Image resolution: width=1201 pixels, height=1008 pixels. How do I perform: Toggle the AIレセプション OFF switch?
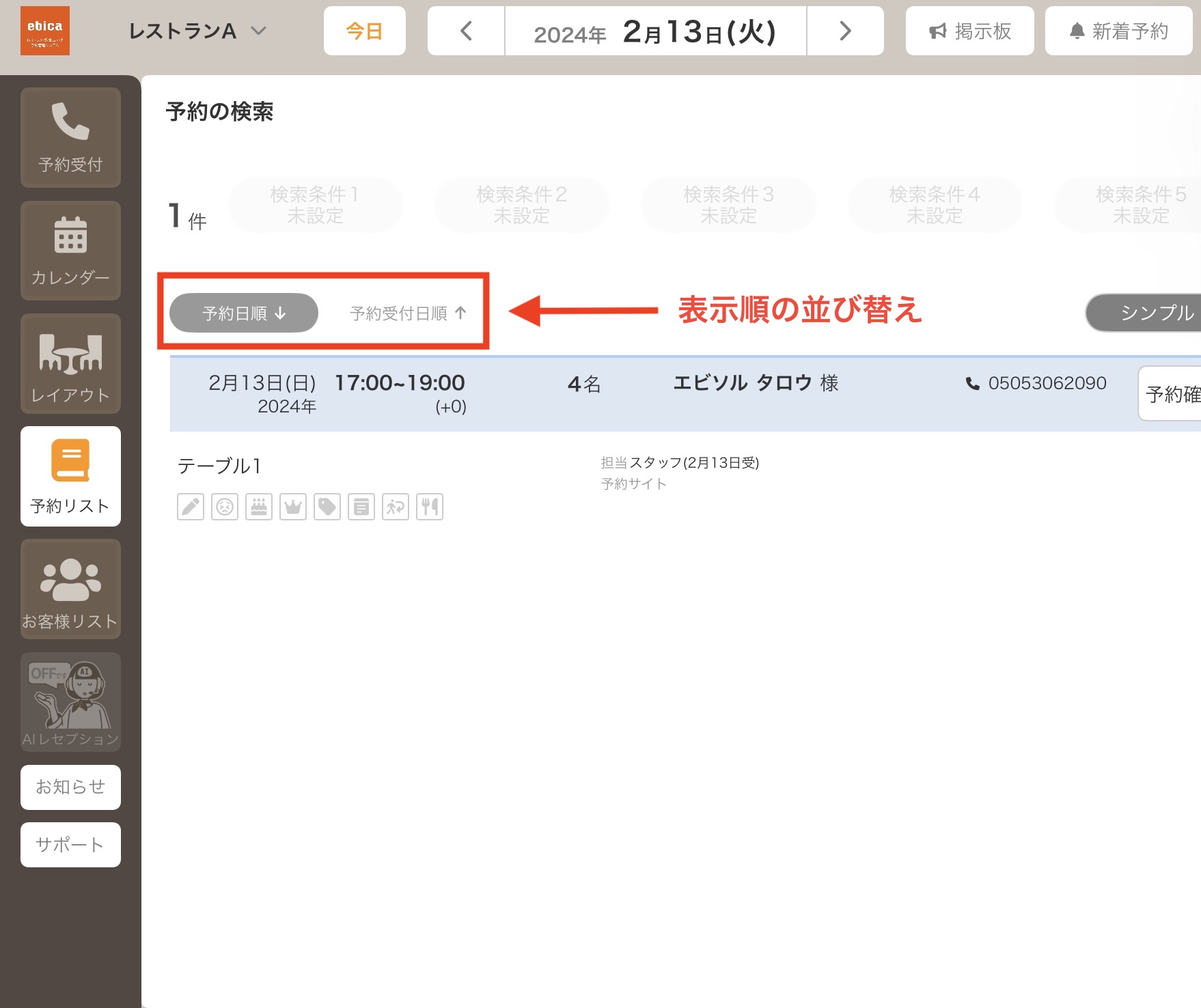tap(70, 702)
